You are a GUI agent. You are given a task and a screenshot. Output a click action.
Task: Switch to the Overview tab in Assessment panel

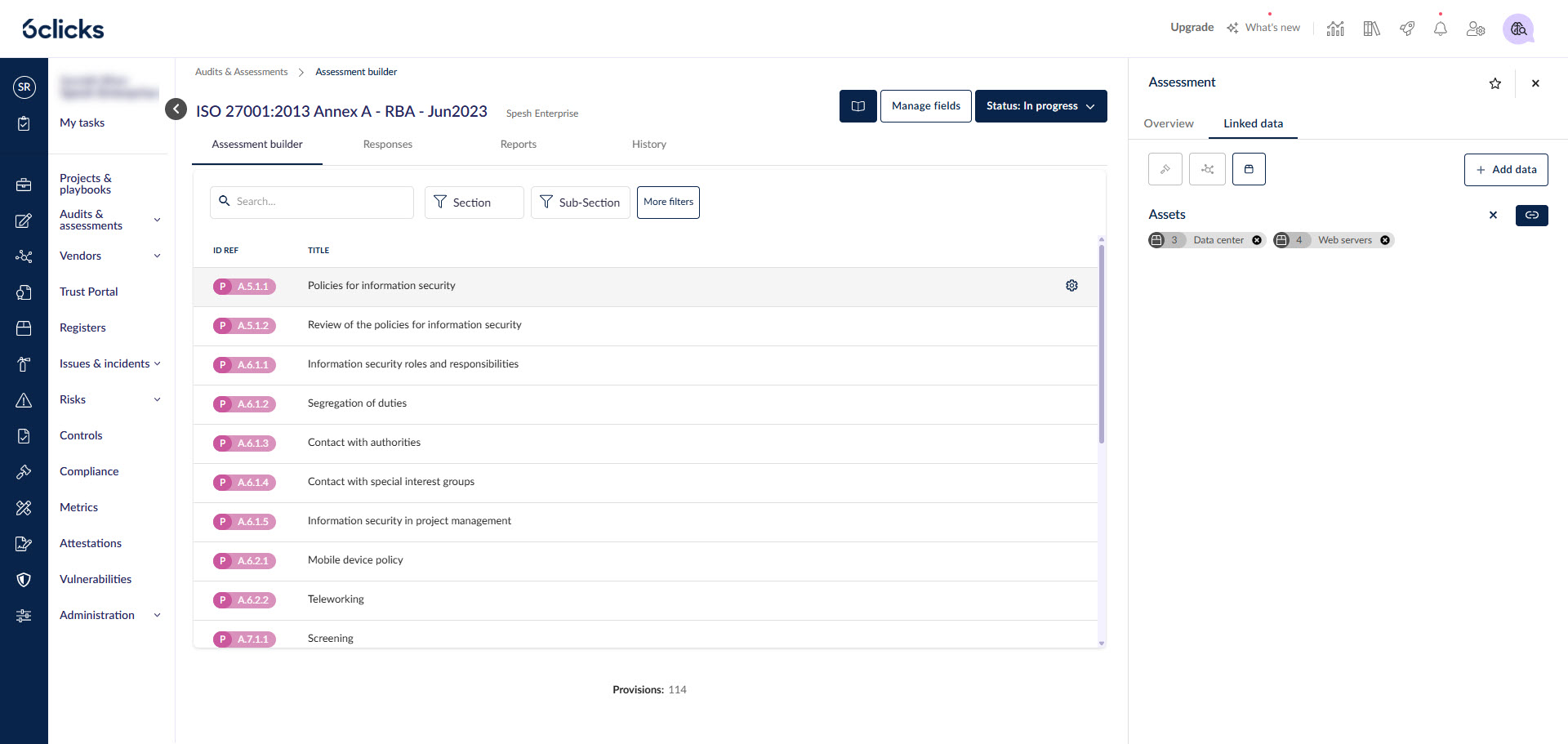click(x=1169, y=123)
